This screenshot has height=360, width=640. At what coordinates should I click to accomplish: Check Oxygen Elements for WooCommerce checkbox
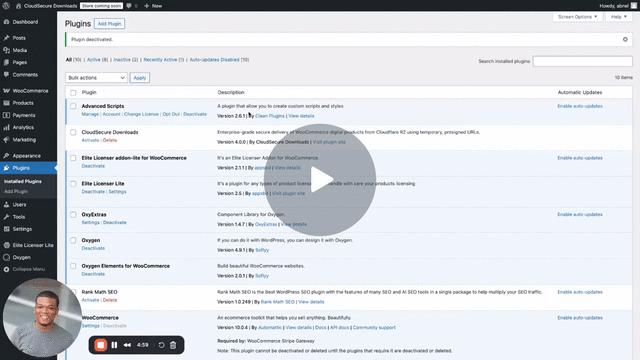(x=73, y=266)
